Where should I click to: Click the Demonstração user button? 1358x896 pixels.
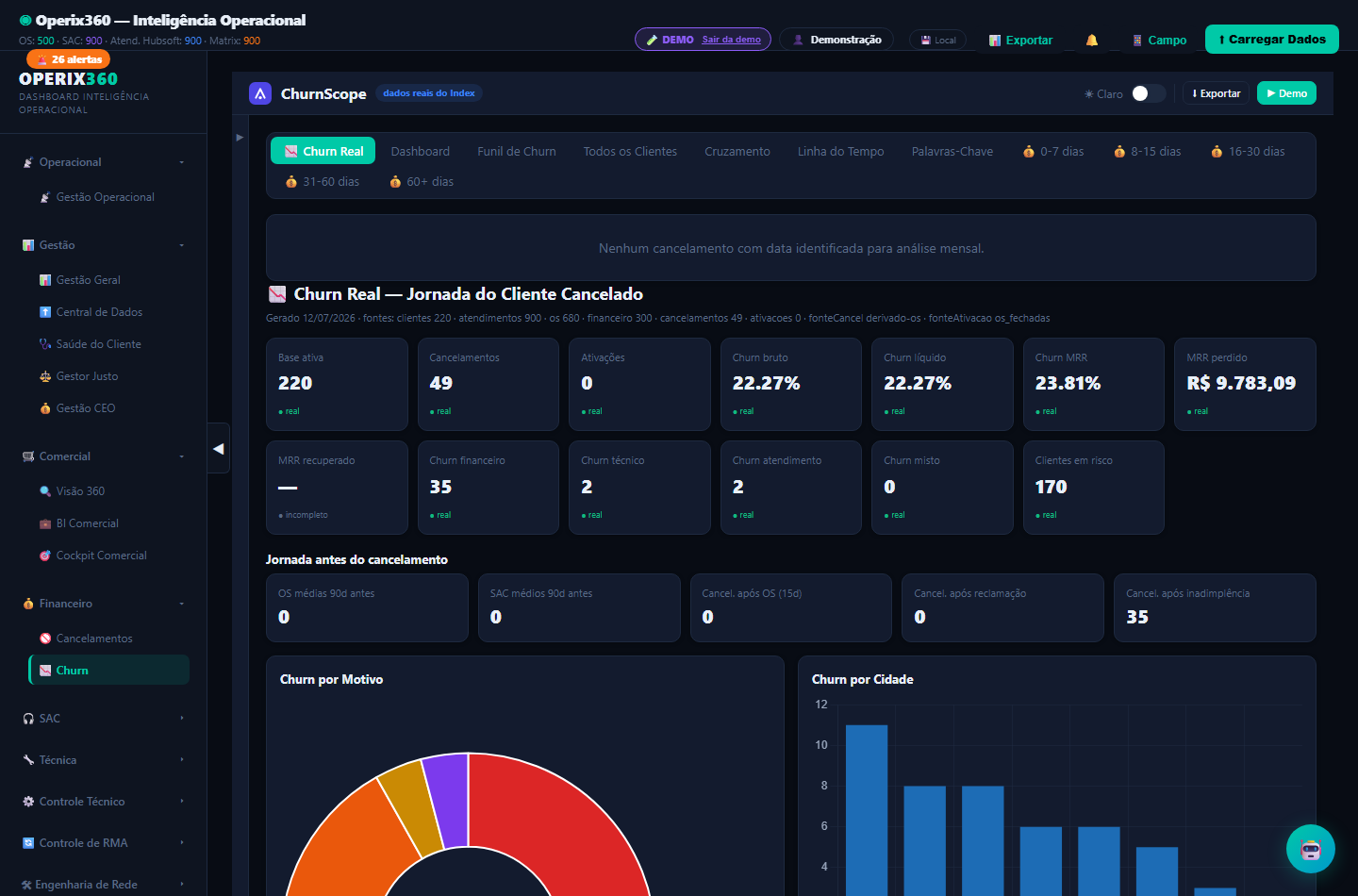(x=837, y=40)
